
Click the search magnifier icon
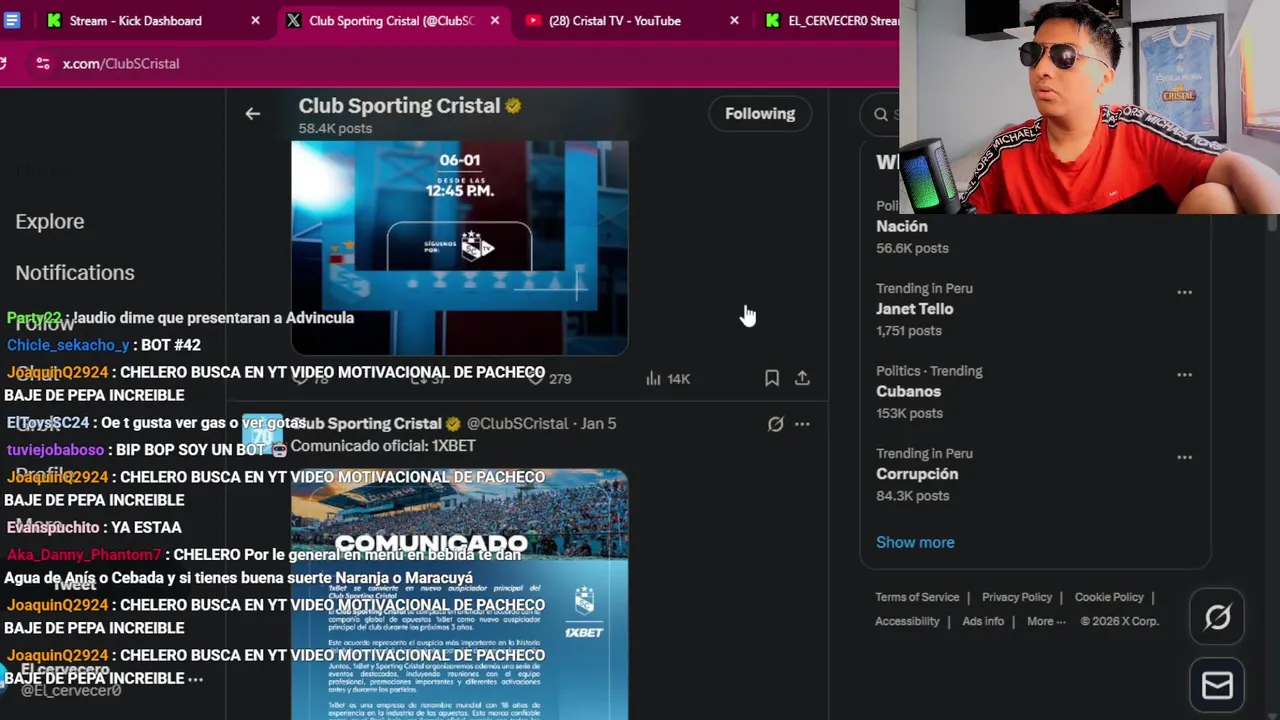point(881,114)
